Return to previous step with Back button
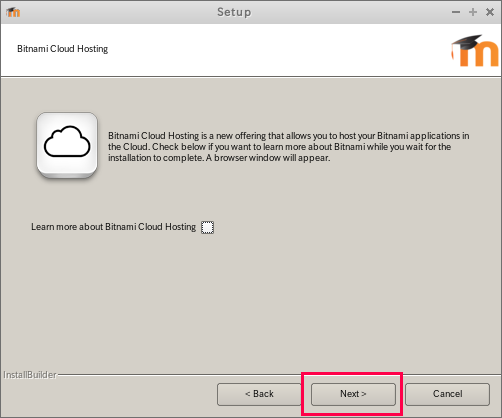This screenshot has height=418, width=502. (259, 394)
